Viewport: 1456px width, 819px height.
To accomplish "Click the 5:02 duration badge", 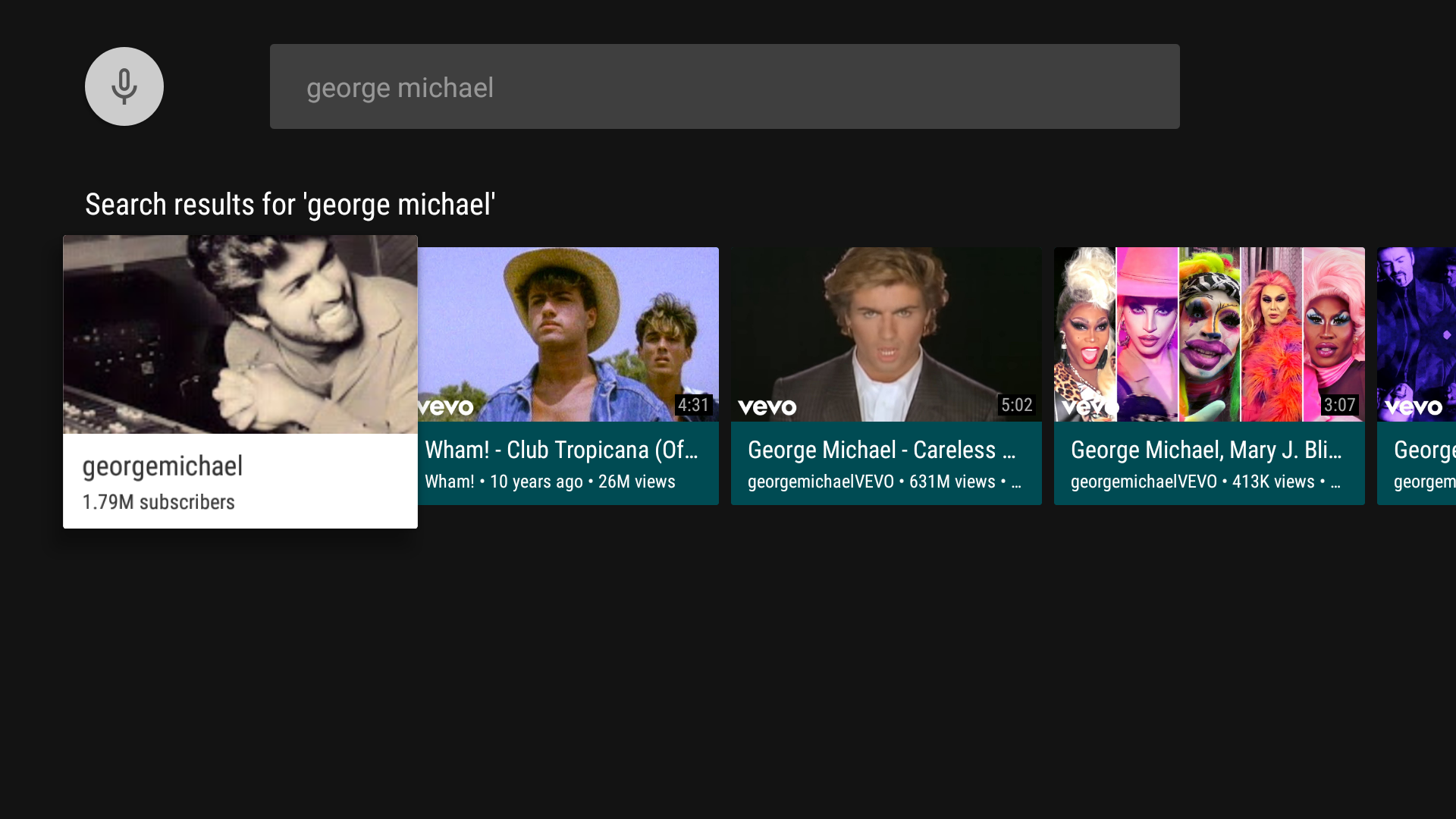I will click(x=1017, y=405).
